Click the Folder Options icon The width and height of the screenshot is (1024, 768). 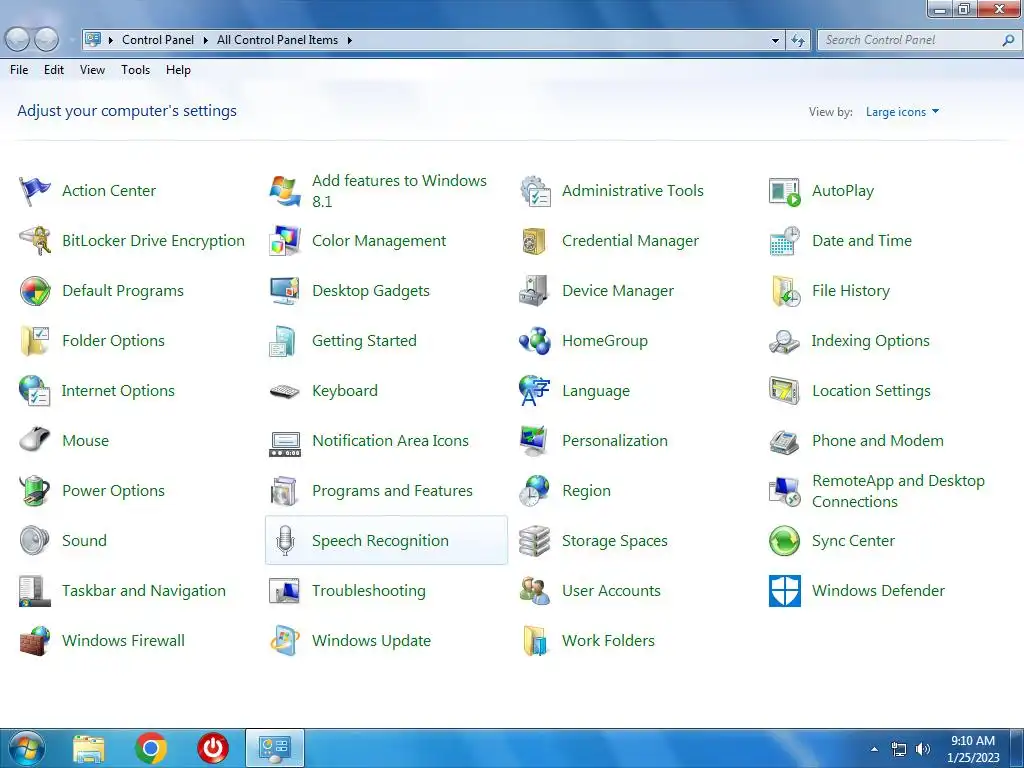pos(35,341)
